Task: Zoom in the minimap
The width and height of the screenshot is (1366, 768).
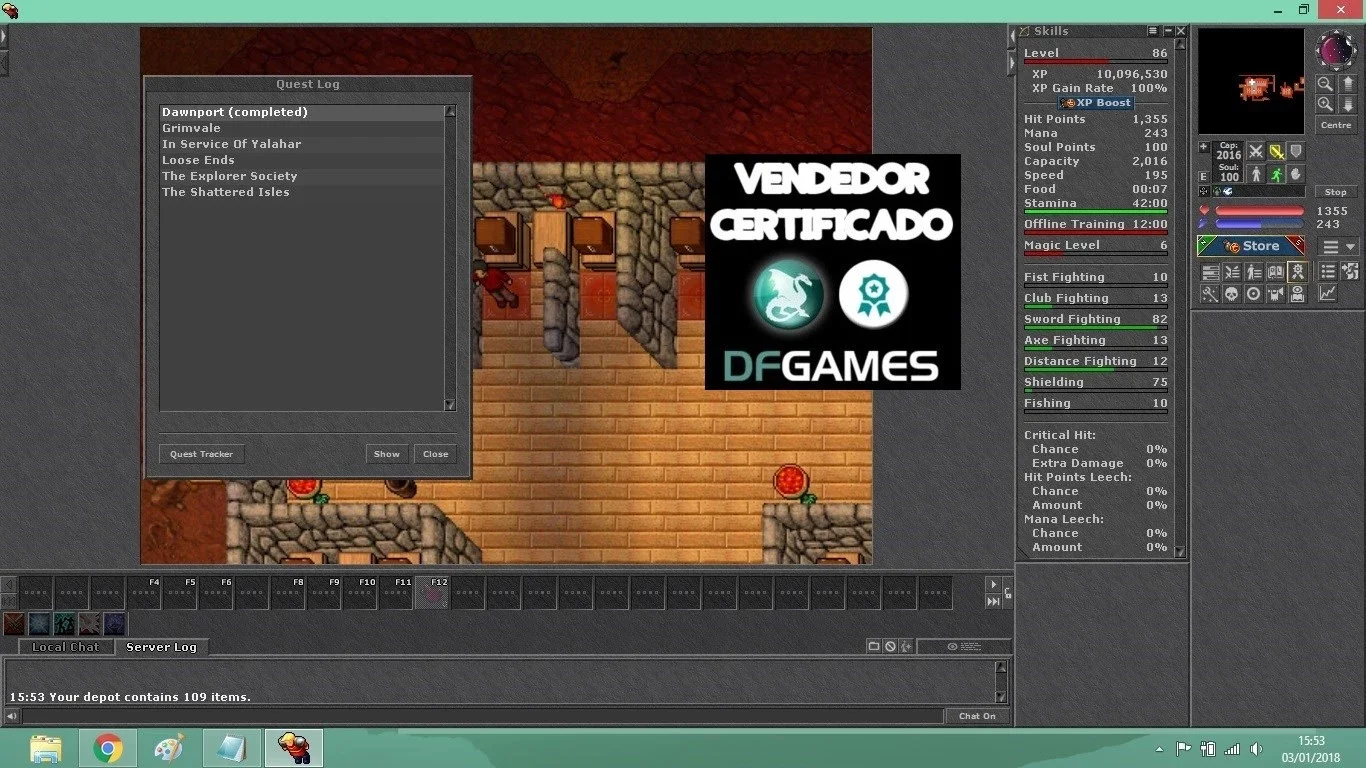Action: 1325,104
